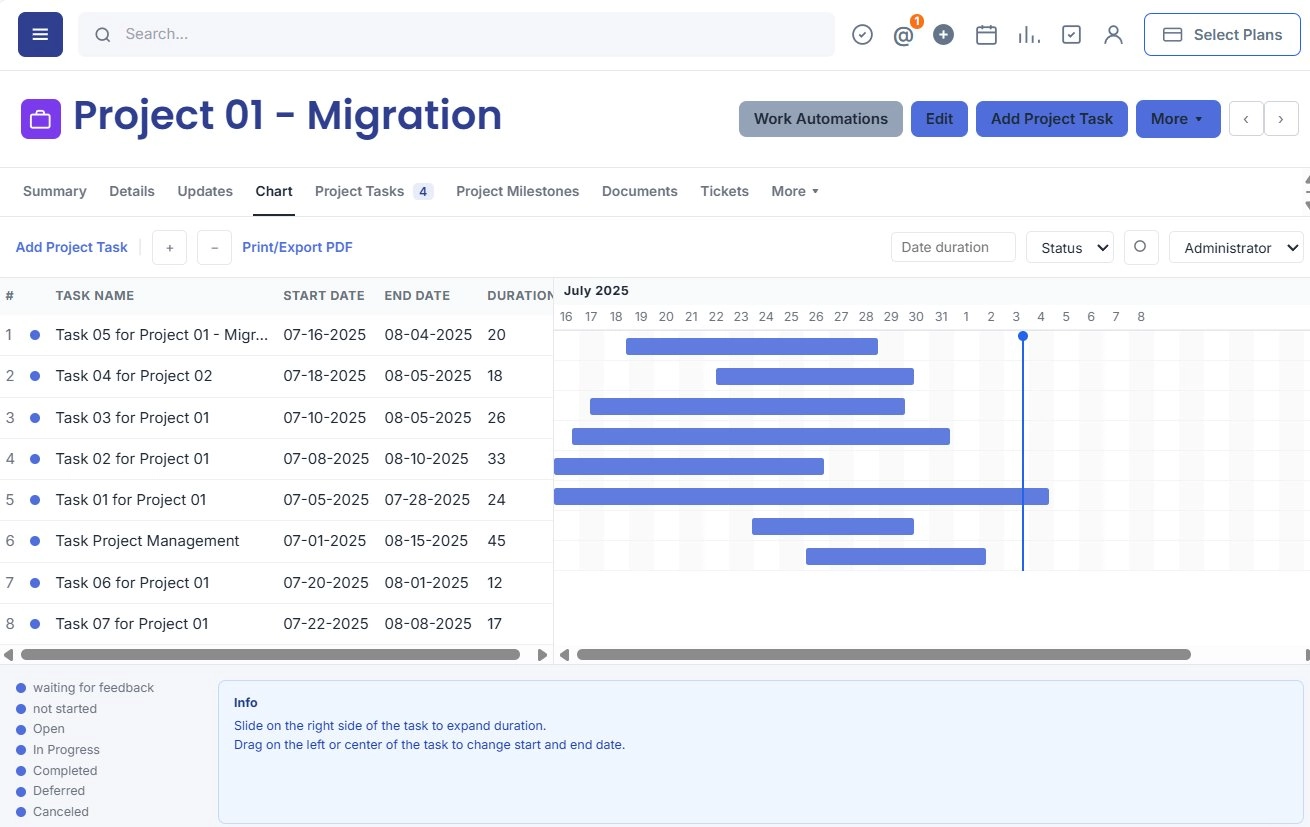Viewport: 1310px width, 827px height.
Task: Switch to the Details tab
Action: (132, 191)
